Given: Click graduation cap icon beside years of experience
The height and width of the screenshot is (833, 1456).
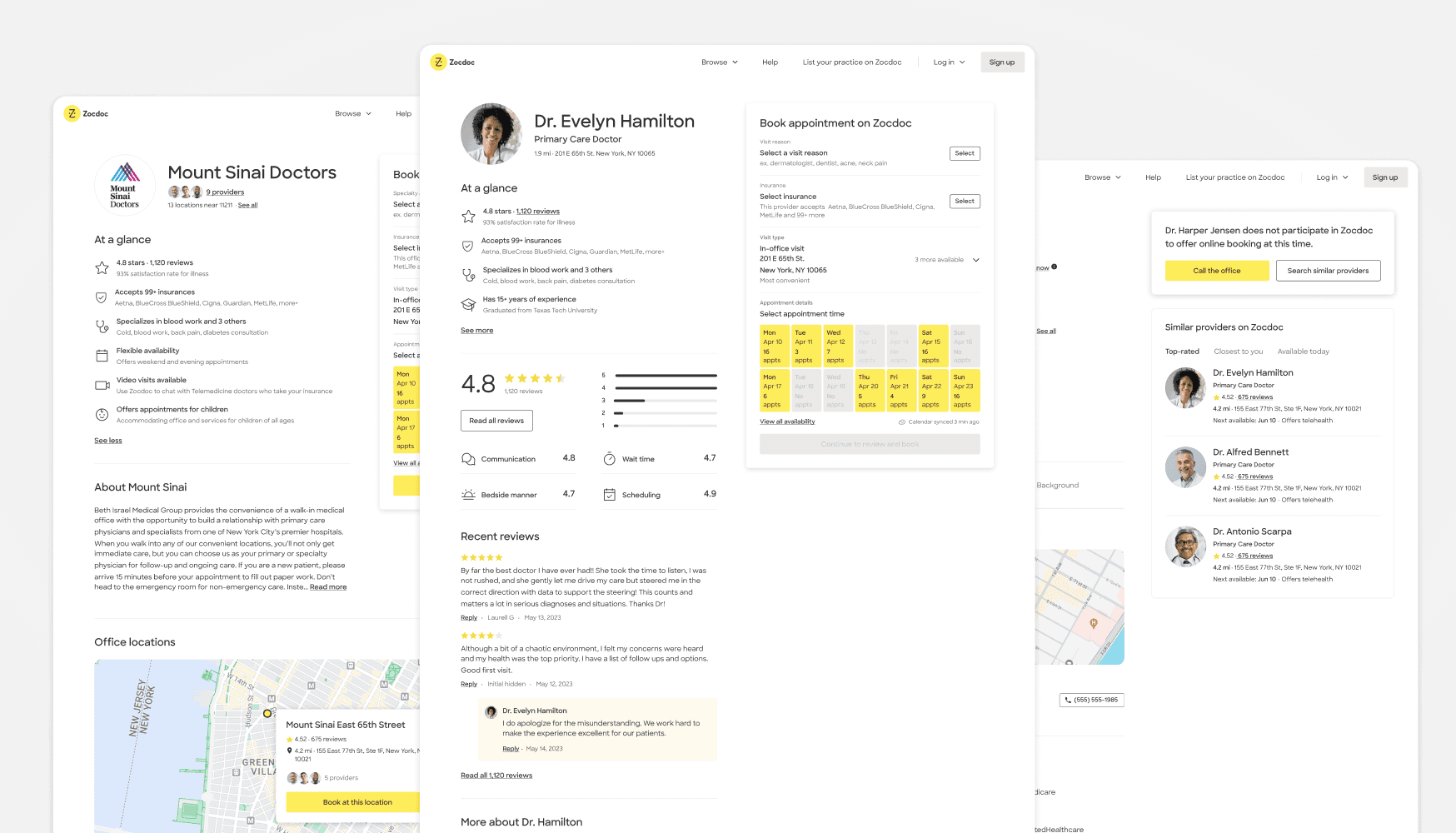Looking at the screenshot, I should pos(468,305).
